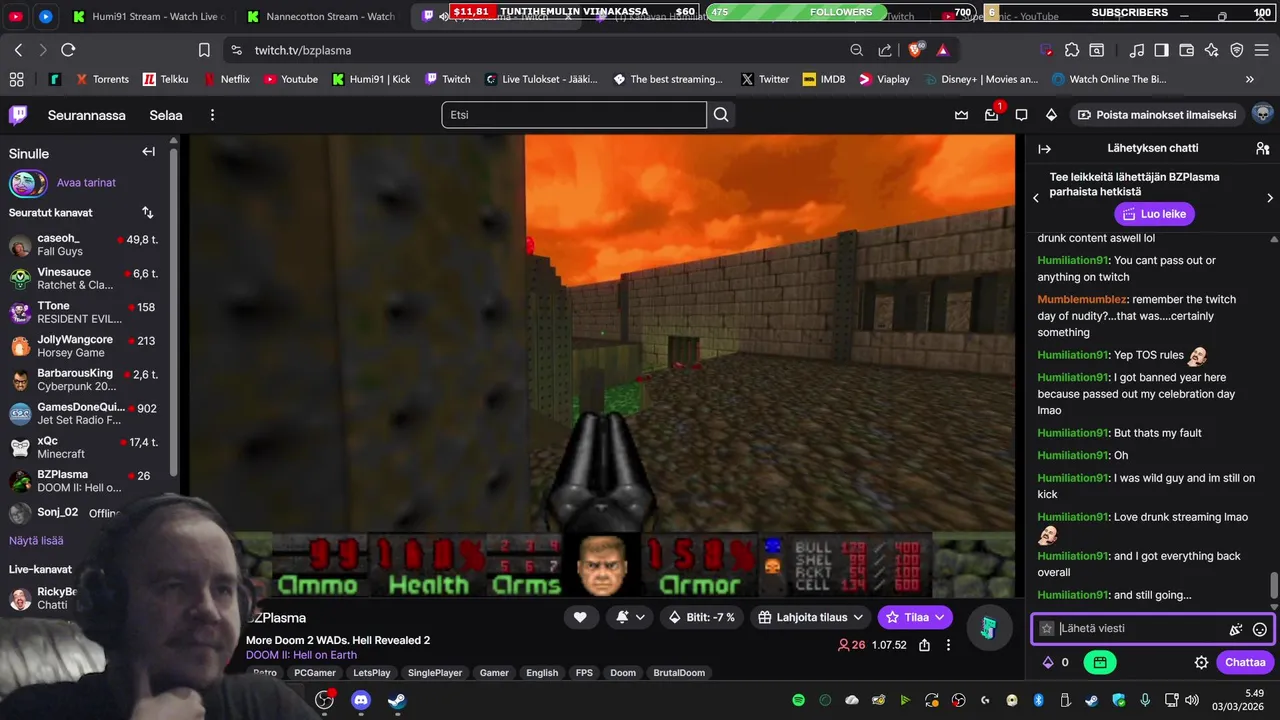Open Selaa navigation tab

[x=166, y=115]
